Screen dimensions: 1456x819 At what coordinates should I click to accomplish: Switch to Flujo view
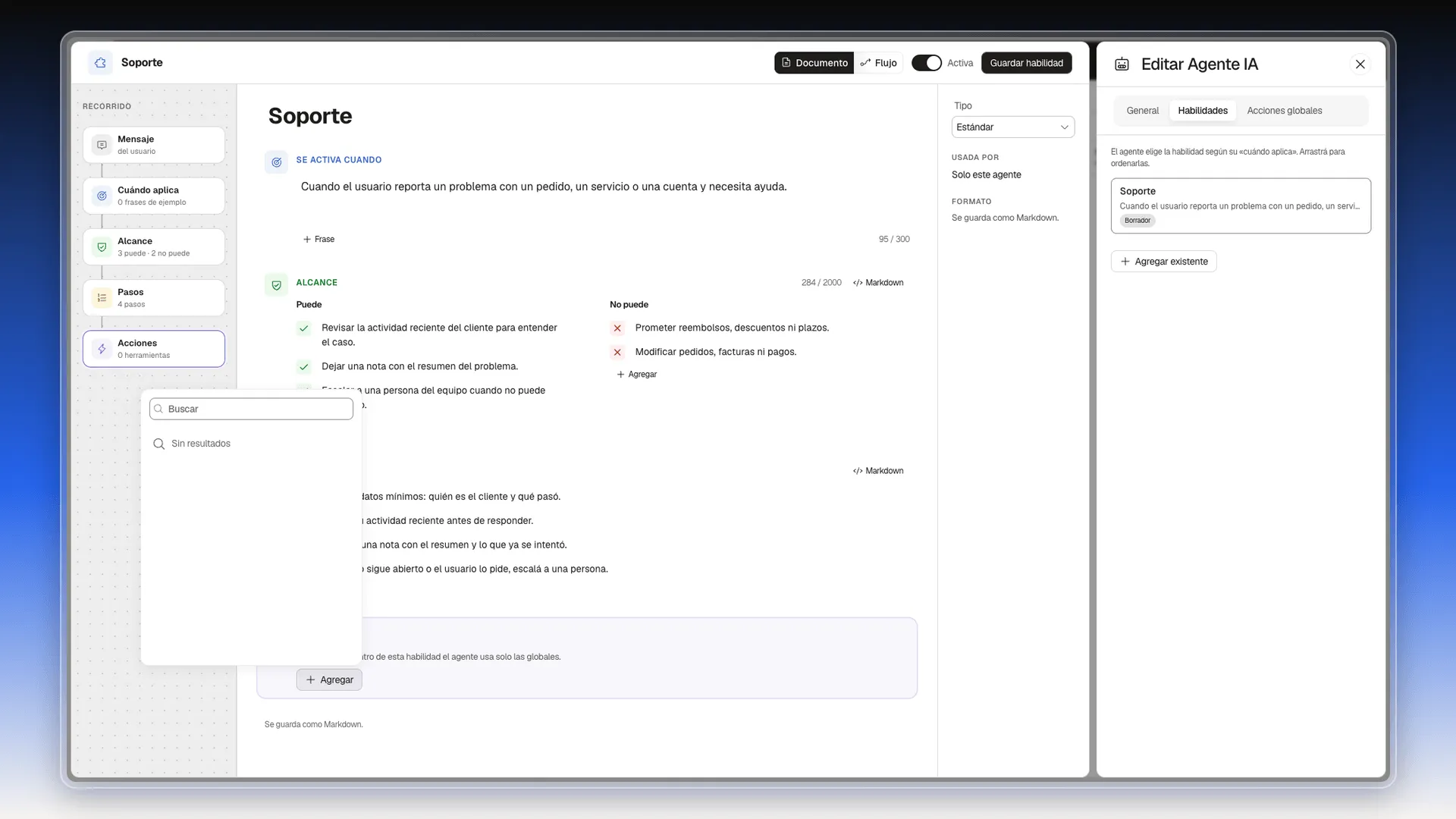(x=878, y=63)
